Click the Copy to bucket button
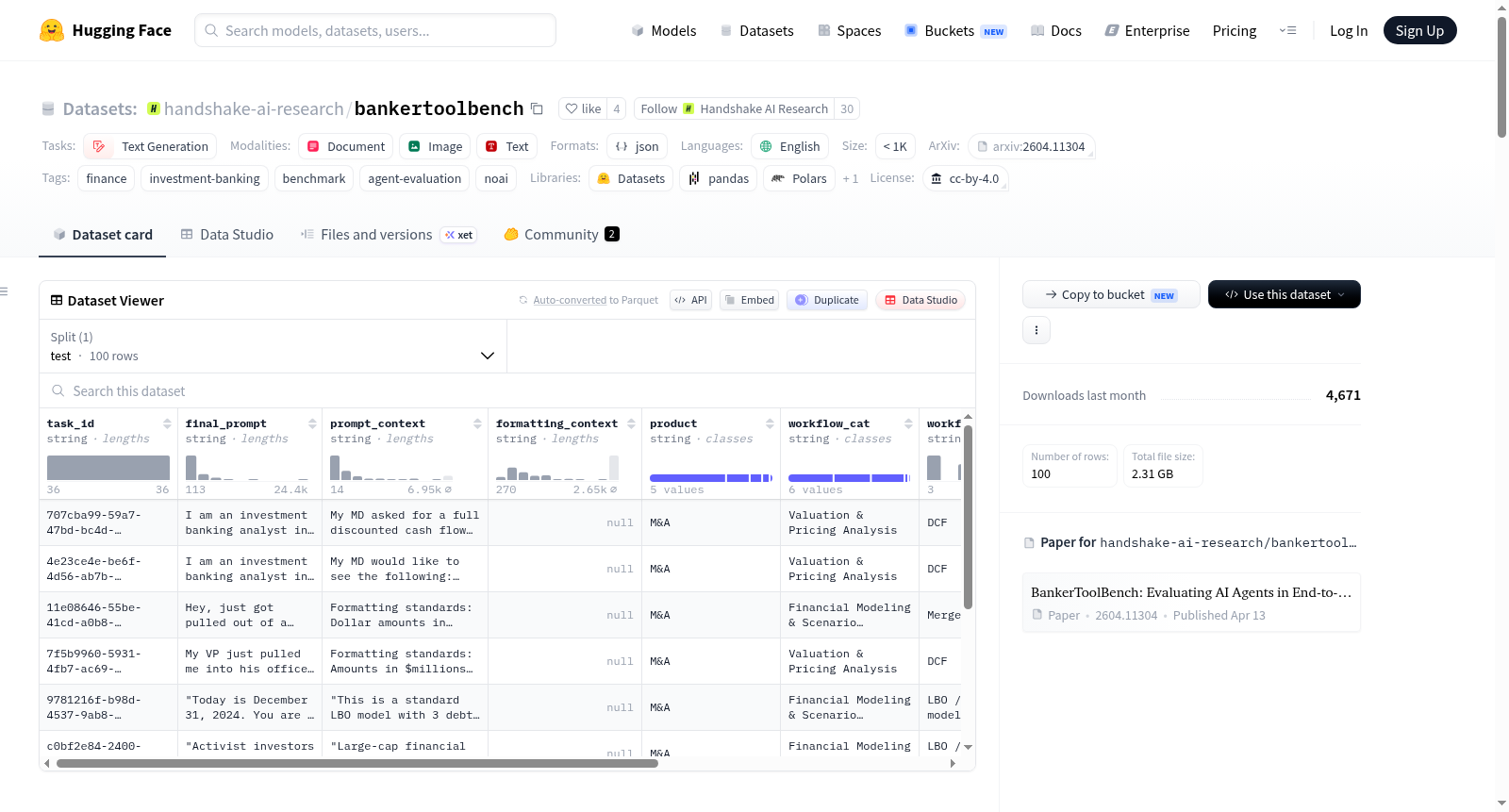 click(x=1111, y=294)
